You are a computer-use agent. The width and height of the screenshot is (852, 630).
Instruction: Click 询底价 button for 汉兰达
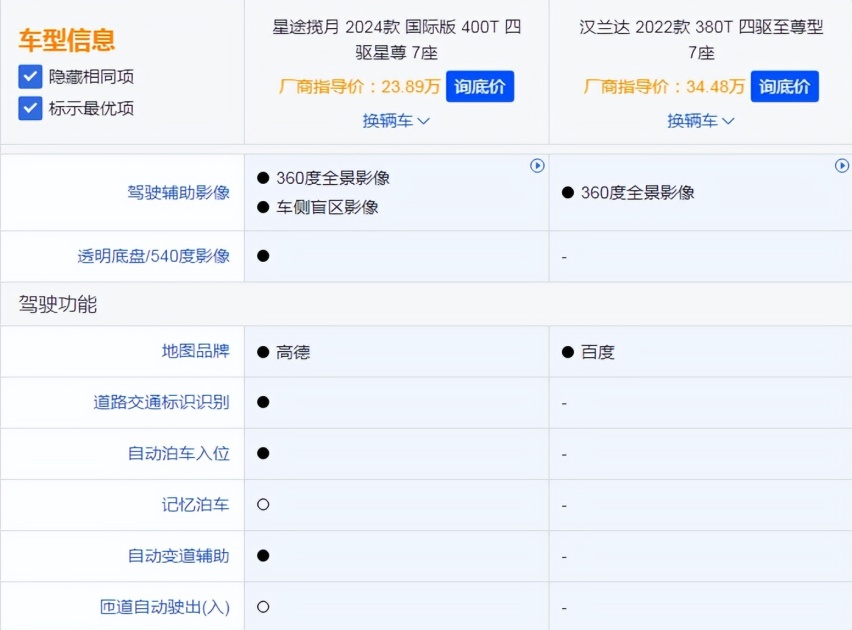(x=785, y=86)
